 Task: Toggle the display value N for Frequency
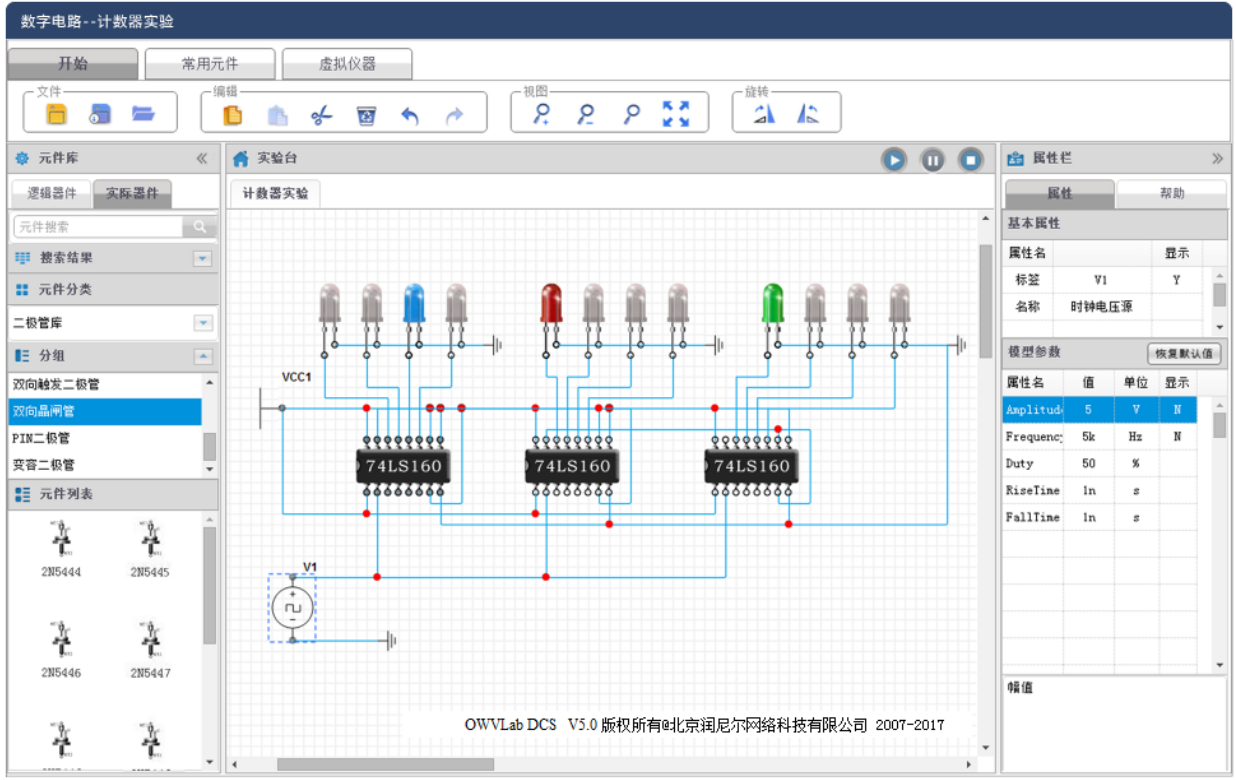pyautogui.click(x=1177, y=437)
